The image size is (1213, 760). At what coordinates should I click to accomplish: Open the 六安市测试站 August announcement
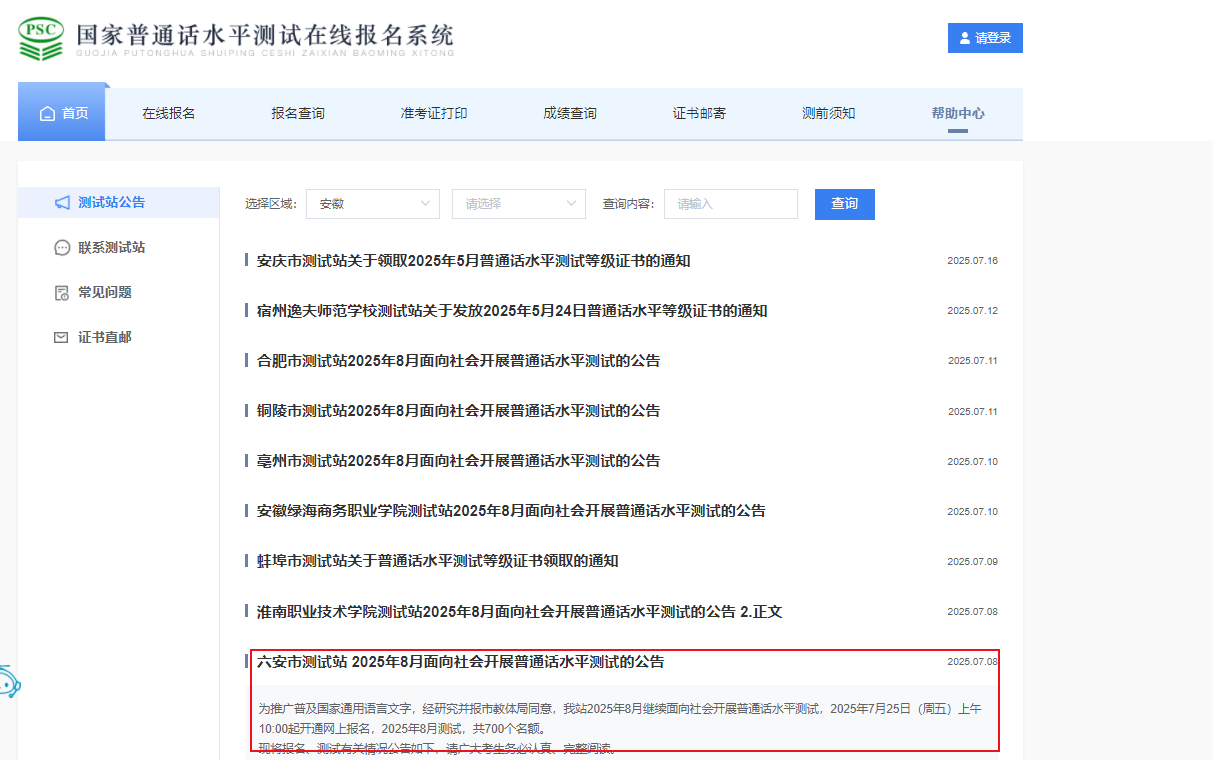pos(461,662)
